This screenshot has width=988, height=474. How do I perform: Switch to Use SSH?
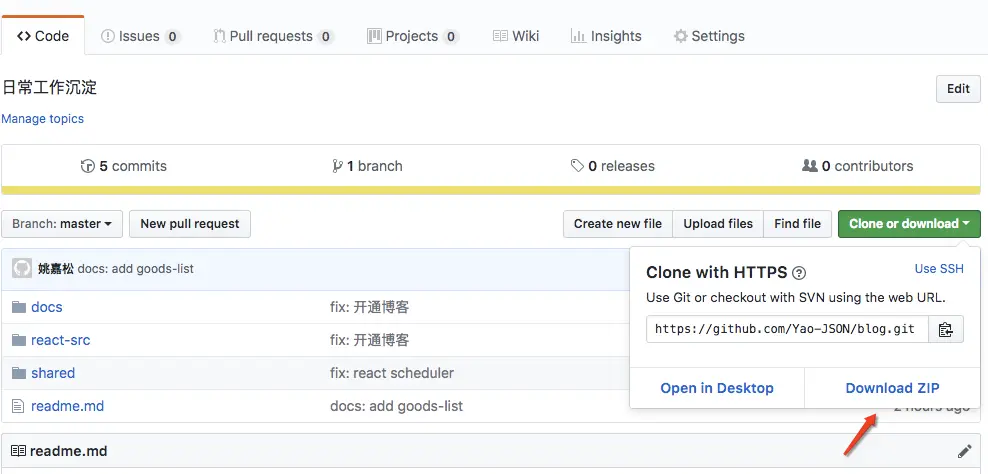click(939, 269)
